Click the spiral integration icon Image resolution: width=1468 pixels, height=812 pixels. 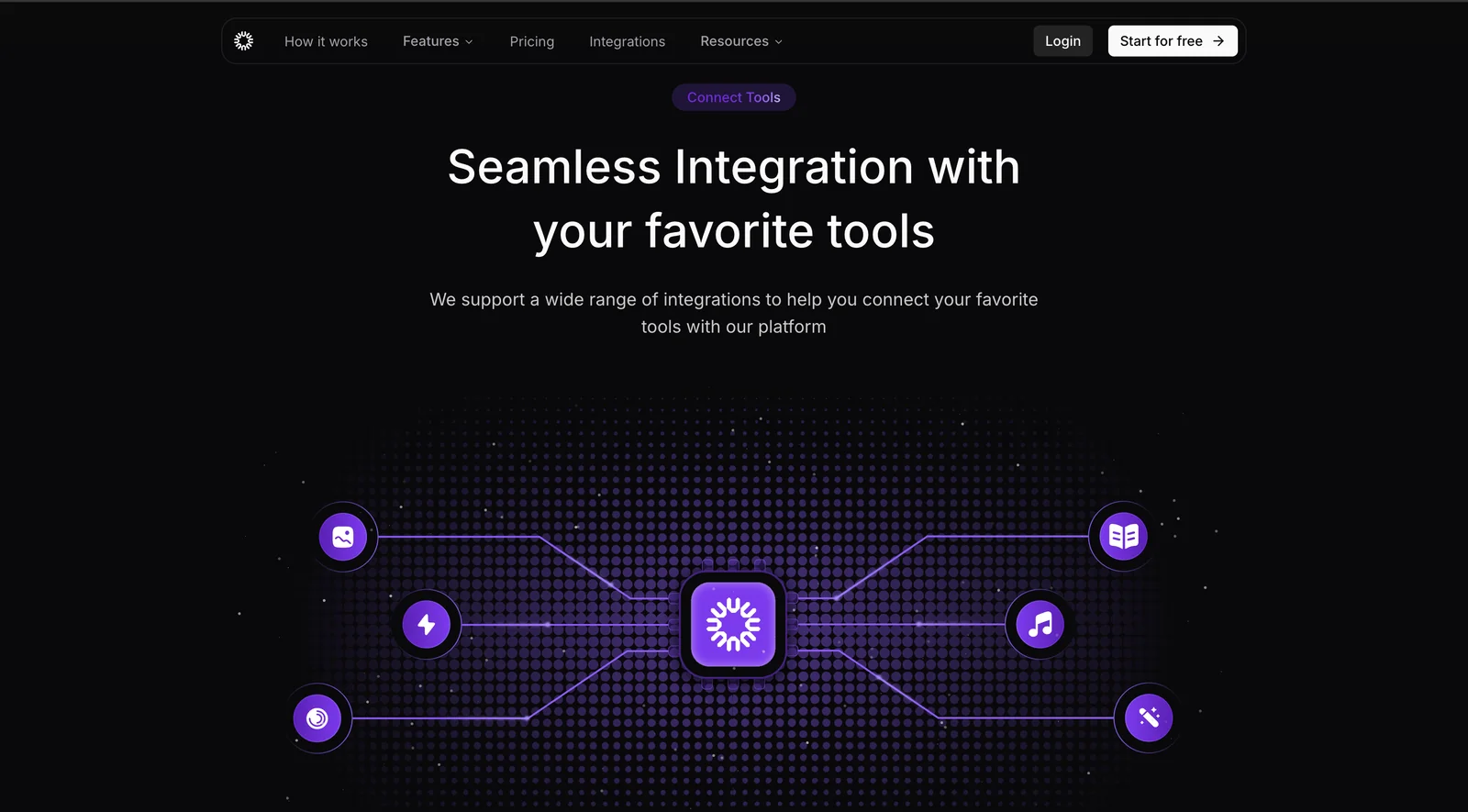point(317,718)
